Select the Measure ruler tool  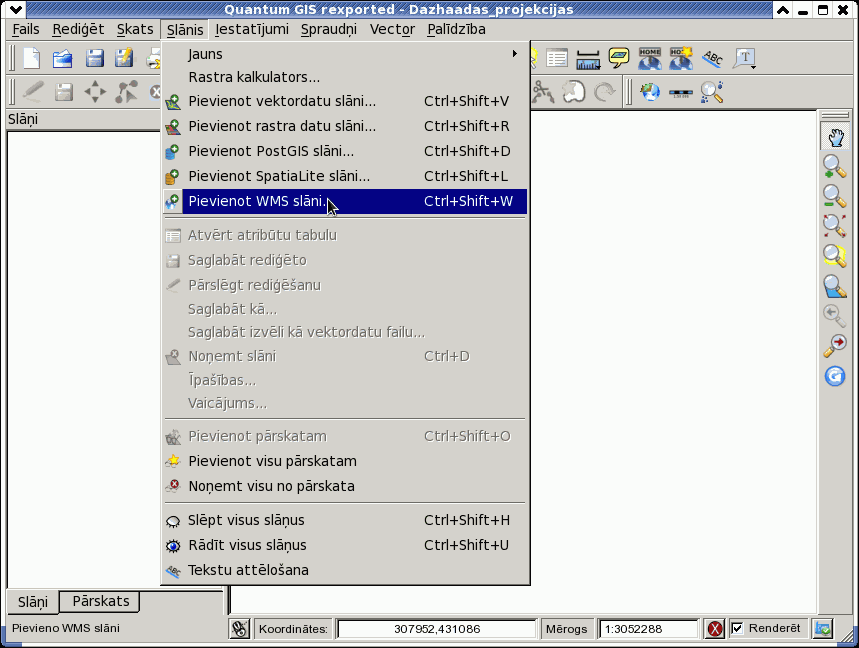[588, 59]
